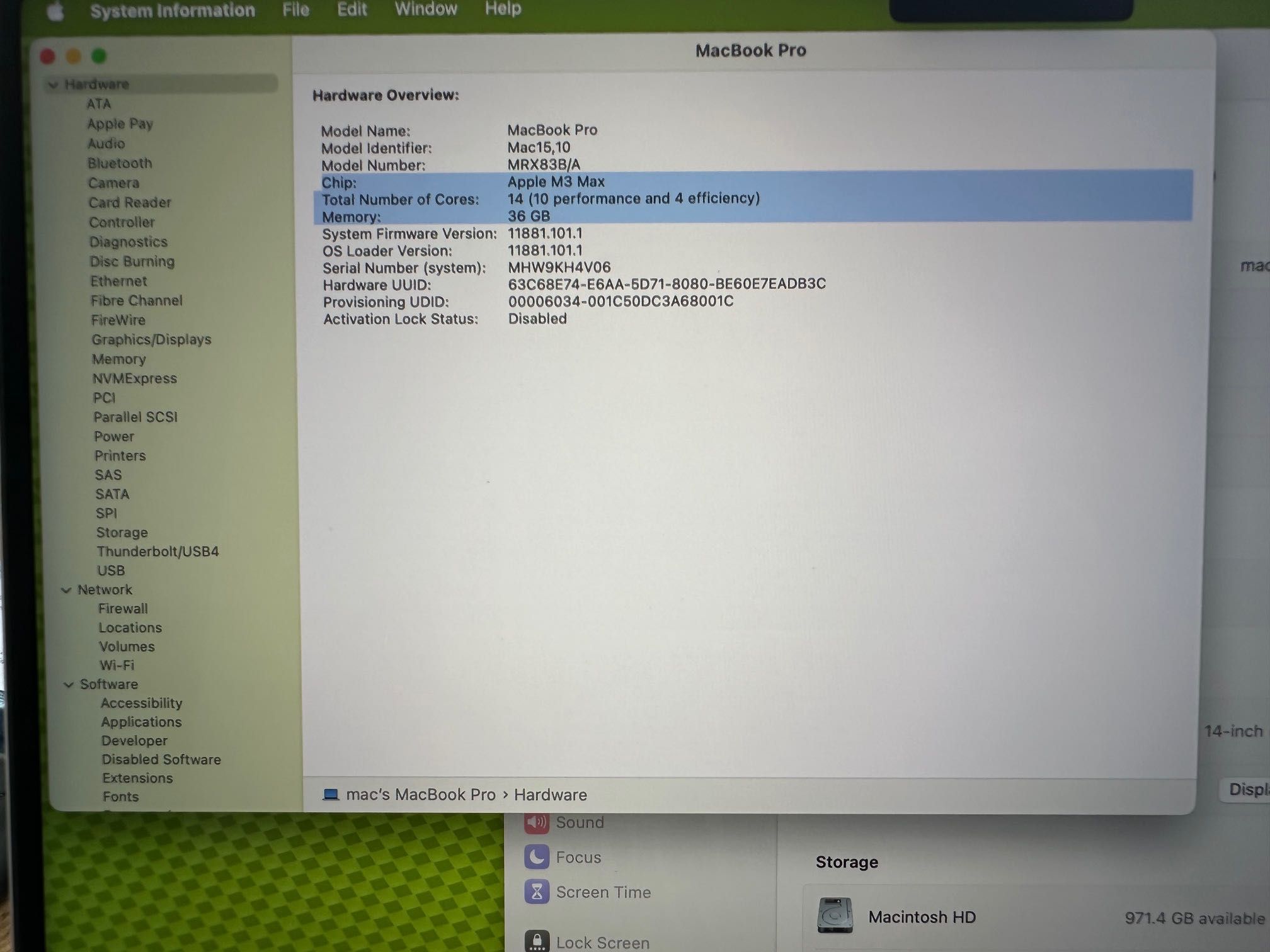Click mac's MacBook Pro in path bar

coord(421,795)
